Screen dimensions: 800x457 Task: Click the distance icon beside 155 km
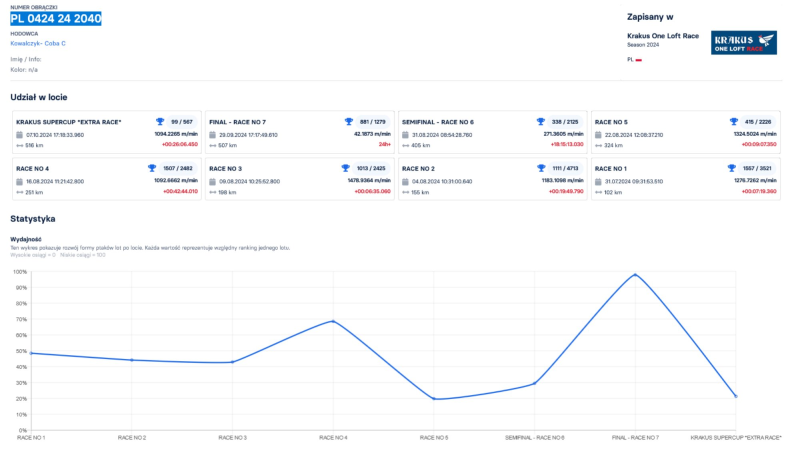tap(406, 192)
